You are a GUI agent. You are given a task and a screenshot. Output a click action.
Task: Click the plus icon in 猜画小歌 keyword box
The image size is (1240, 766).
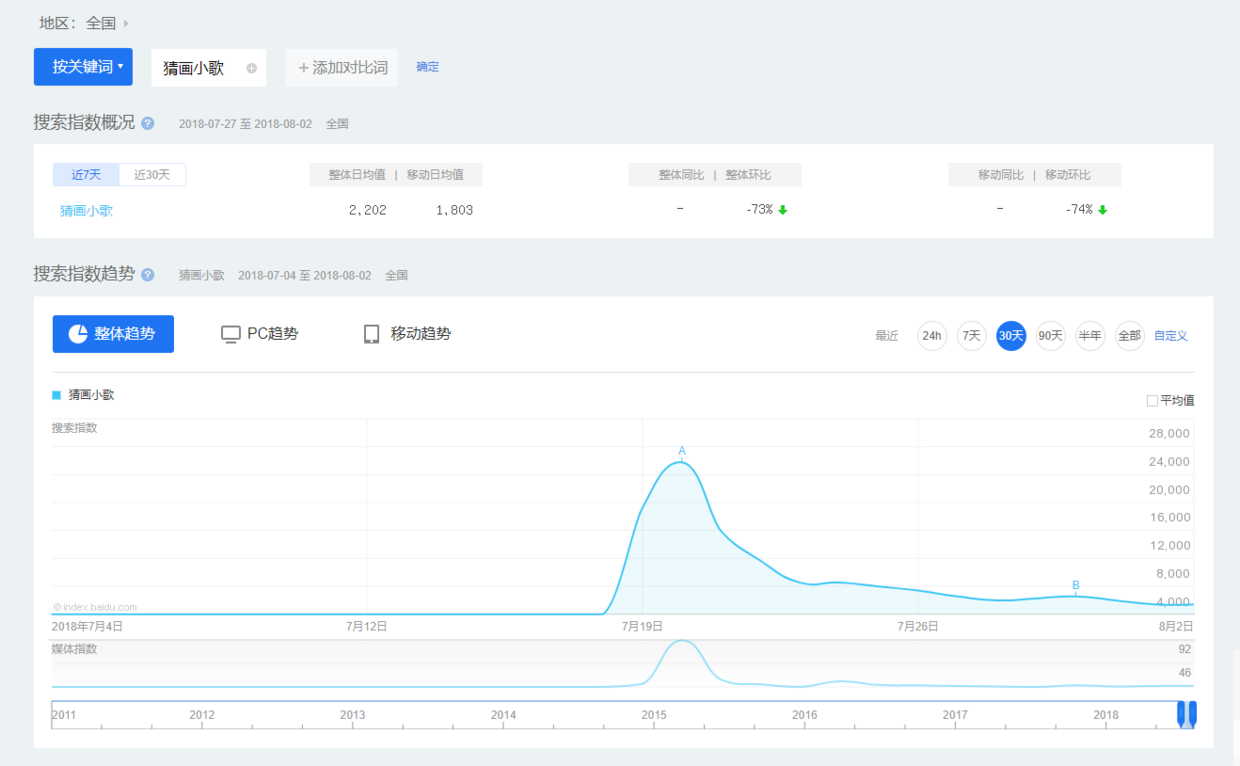251,68
